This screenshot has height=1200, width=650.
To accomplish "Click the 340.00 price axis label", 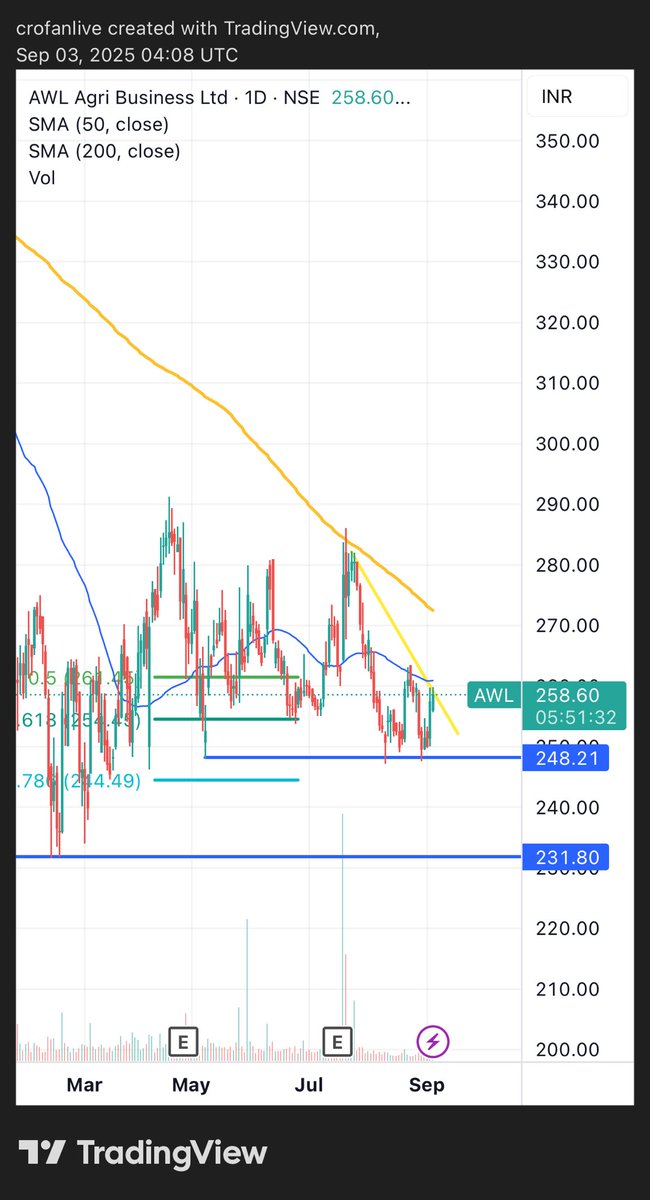I will (568, 201).
